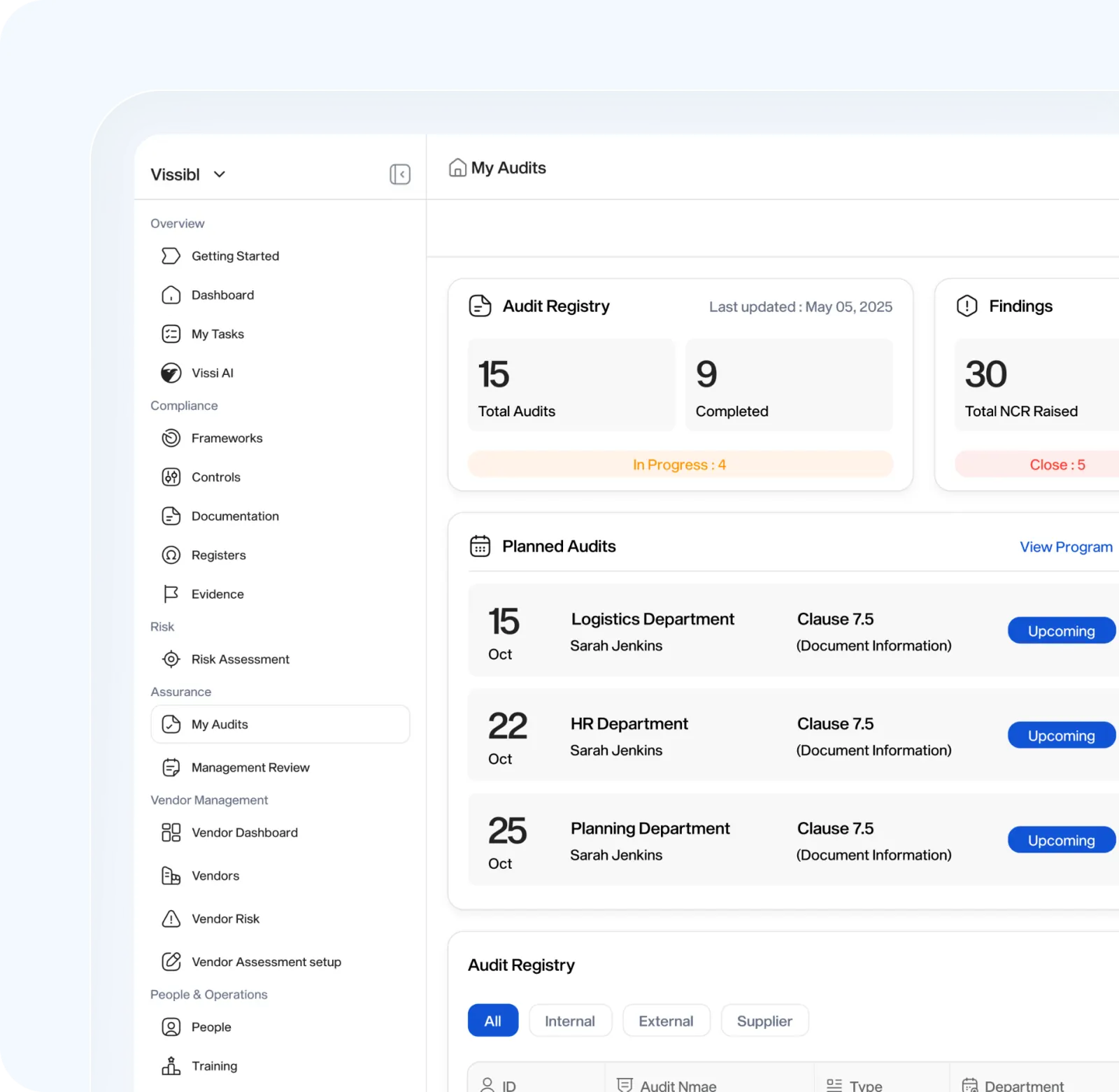
Task: Click the Vendor Assessment setup edit icon
Action: click(x=171, y=962)
